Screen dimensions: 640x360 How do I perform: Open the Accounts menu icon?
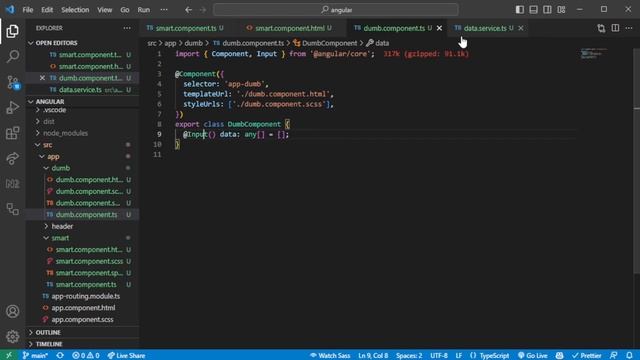(12, 311)
